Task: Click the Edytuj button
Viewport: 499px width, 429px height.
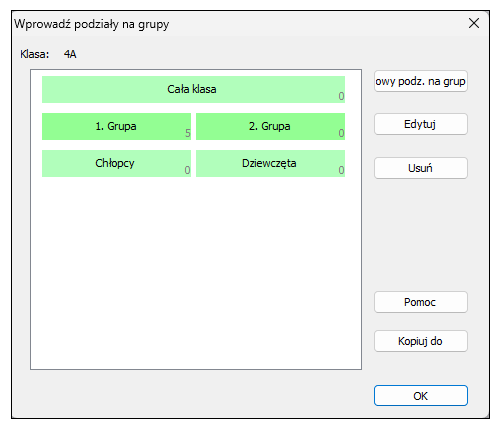Action: click(x=421, y=124)
